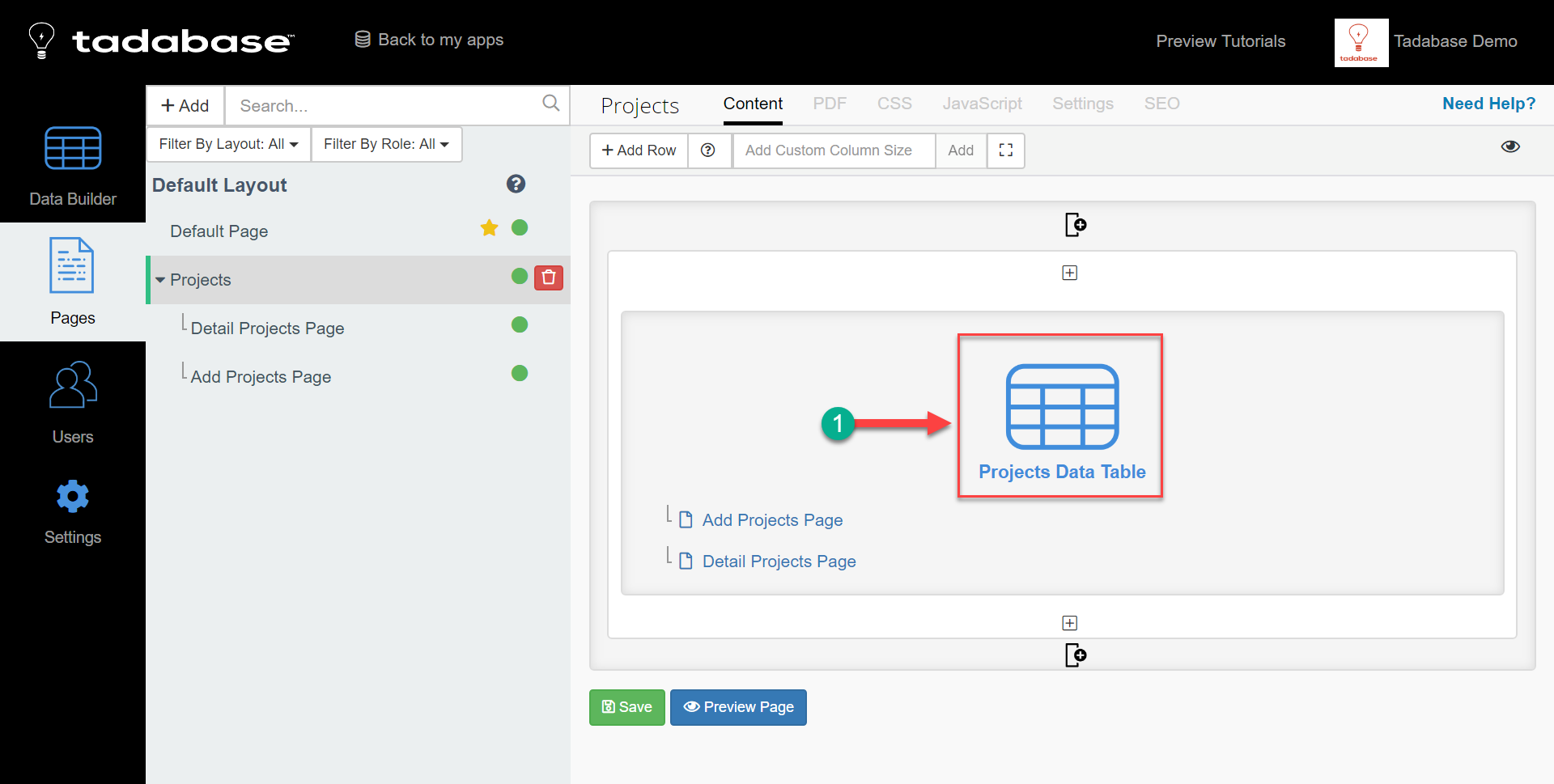Click the green Save button
The image size is (1554, 784).
coord(627,707)
